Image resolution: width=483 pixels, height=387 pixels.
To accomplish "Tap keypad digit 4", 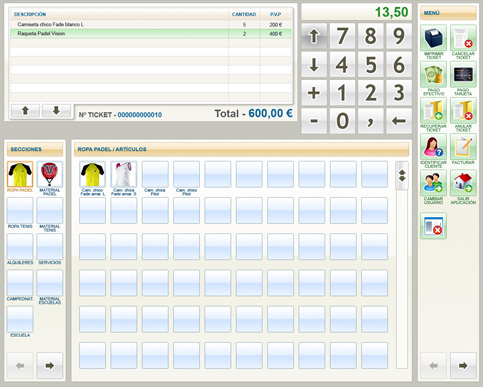I will [342, 64].
